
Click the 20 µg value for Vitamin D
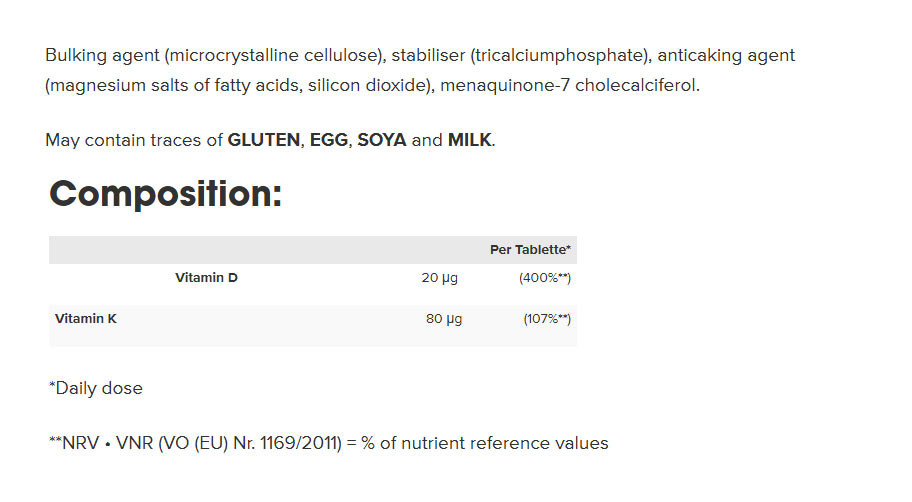440,278
